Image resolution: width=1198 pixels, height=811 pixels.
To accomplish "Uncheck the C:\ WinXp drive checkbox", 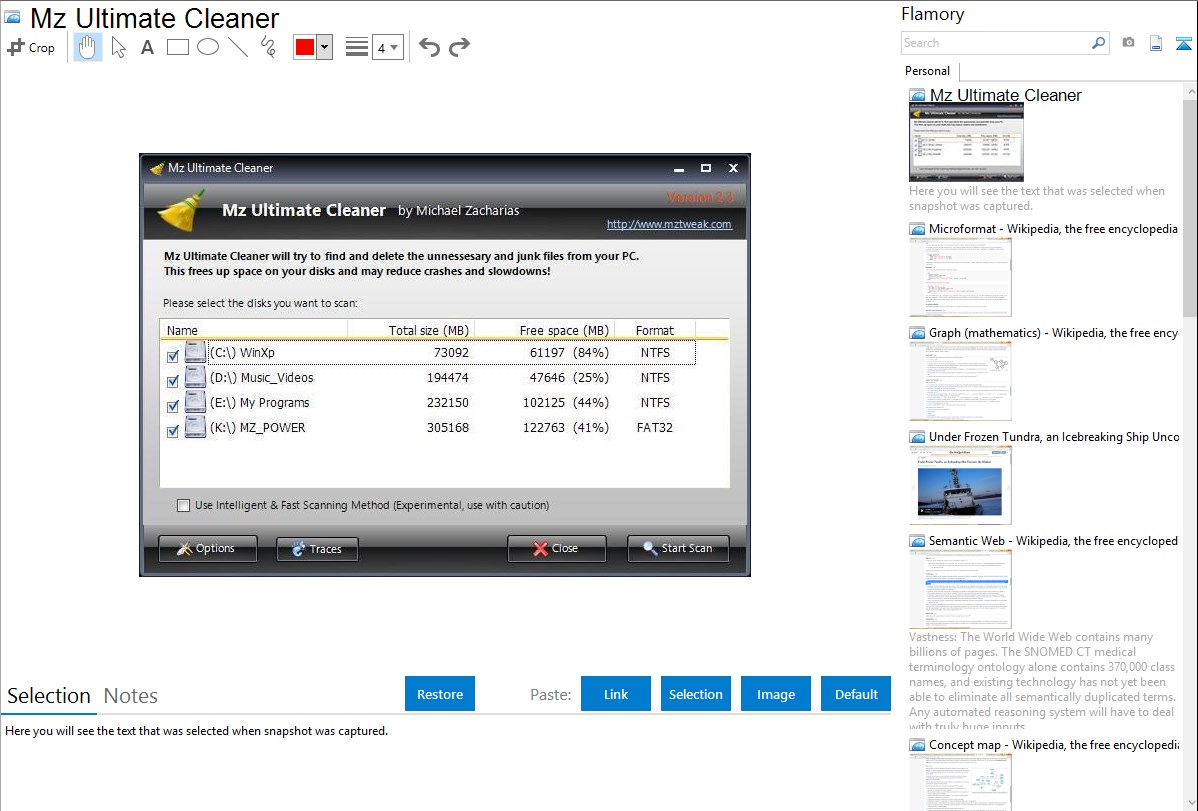I will click(173, 355).
